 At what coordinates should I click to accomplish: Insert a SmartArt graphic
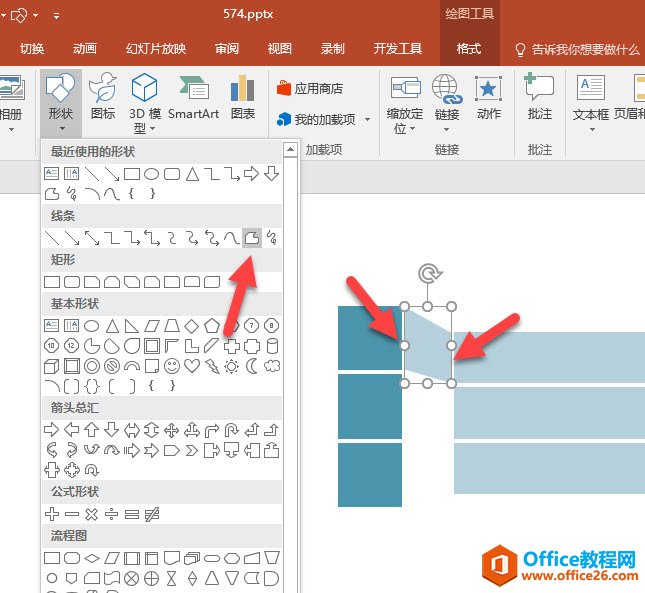(x=193, y=97)
